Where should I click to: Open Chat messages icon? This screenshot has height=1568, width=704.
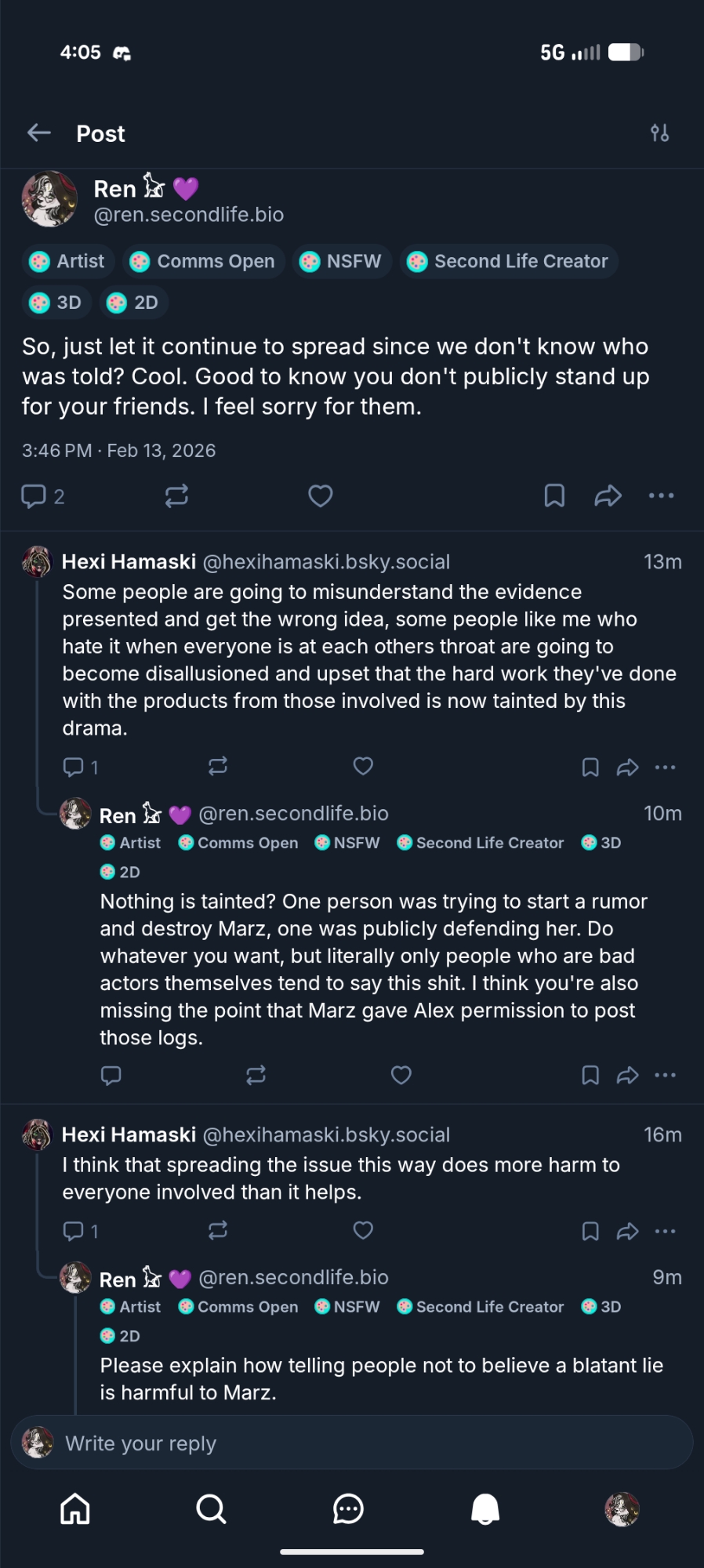(348, 1508)
